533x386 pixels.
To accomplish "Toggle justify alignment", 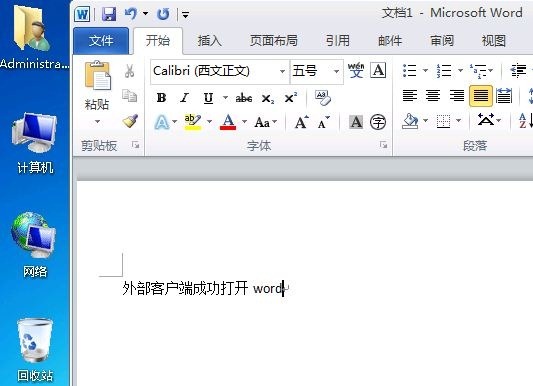I will pyautogui.click(x=481, y=96).
